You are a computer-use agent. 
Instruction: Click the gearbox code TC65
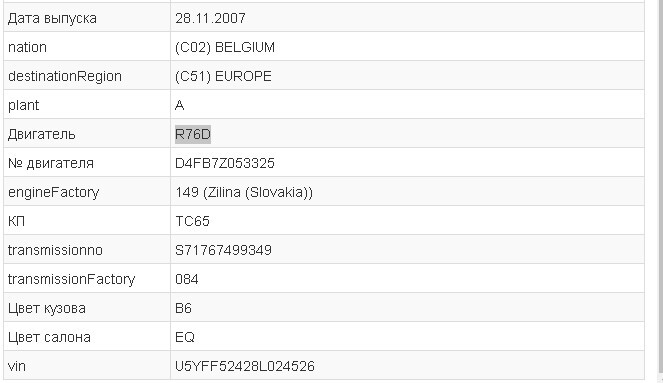click(x=192, y=221)
